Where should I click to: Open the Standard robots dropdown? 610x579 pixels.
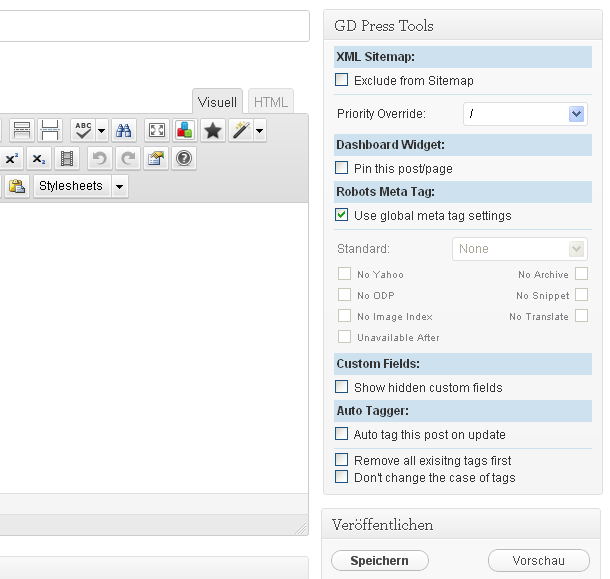pyautogui.click(x=520, y=249)
